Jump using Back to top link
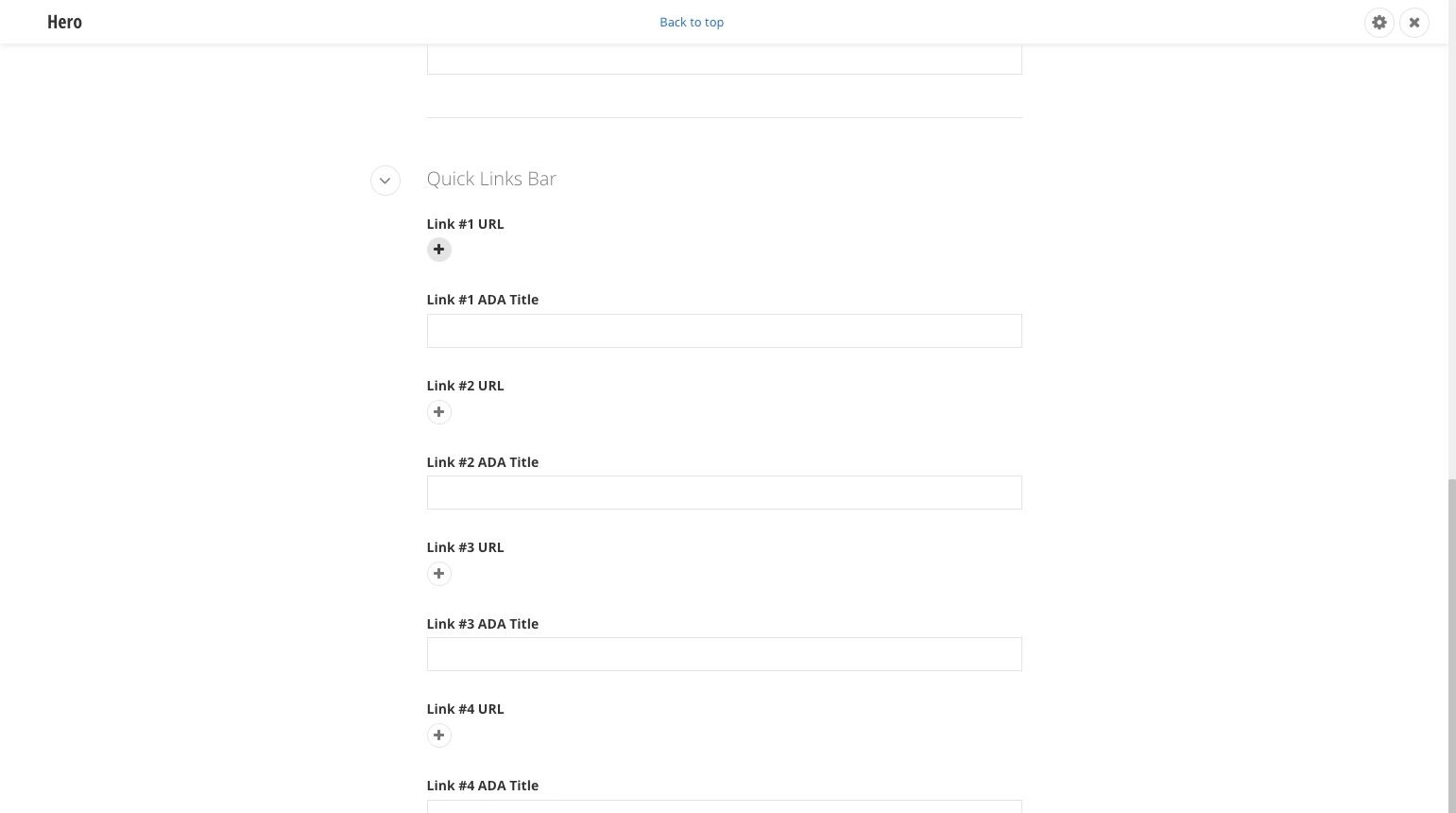The image size is (1456, 813). pos(692,22)
